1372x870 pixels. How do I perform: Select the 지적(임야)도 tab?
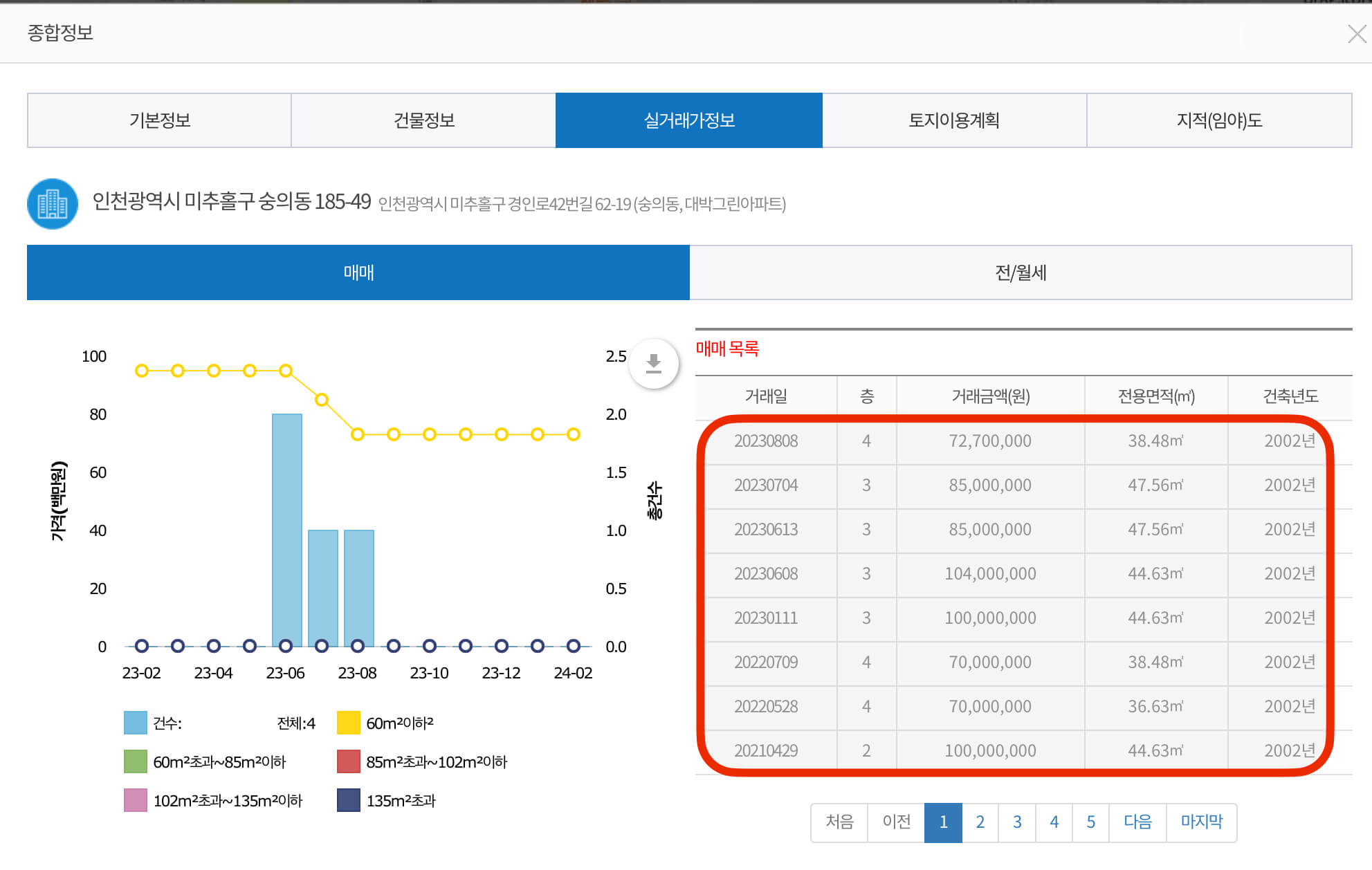1219,120
